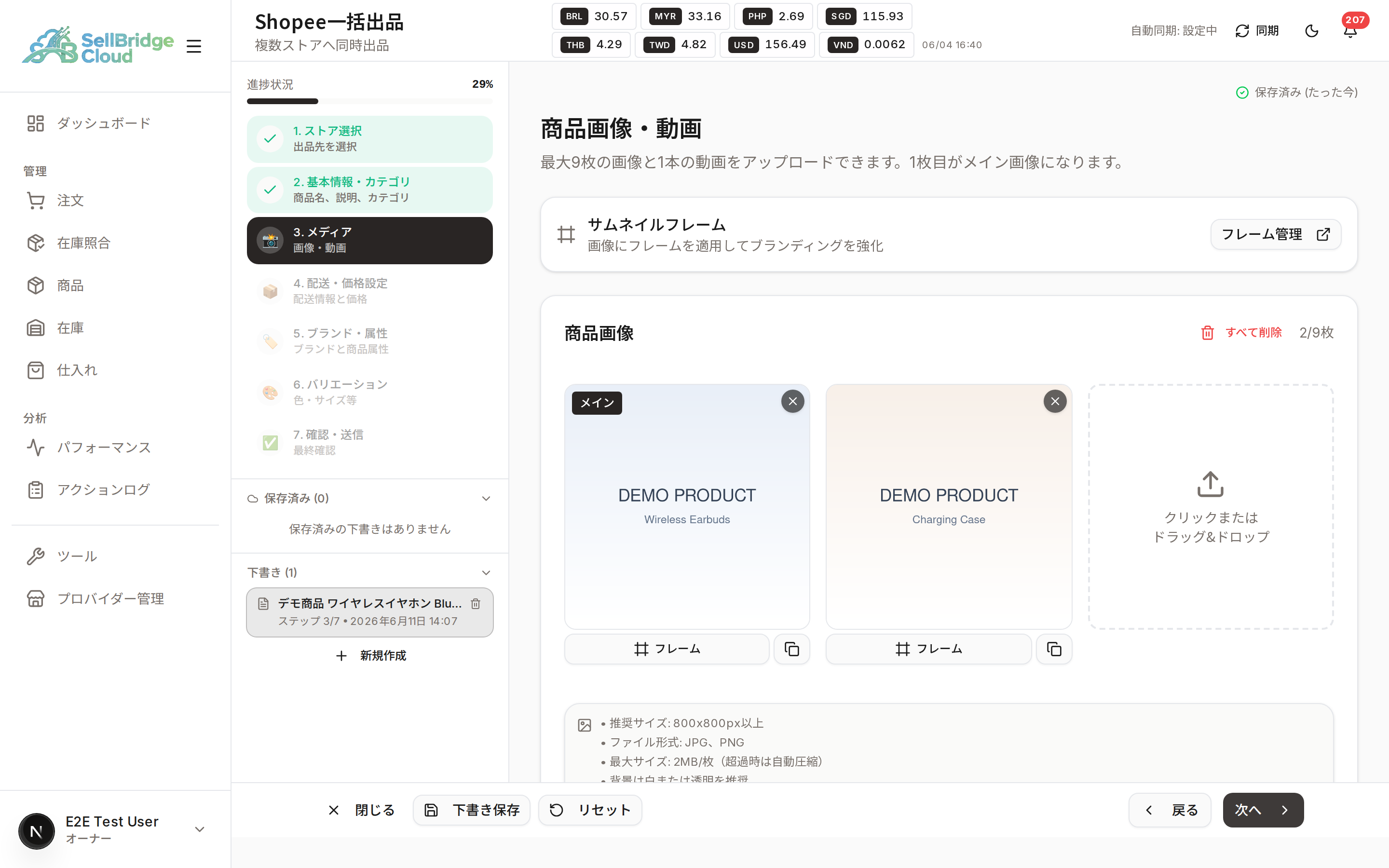1389x868 pixels.
Task: Apply フレーム to the Wireless Earbuds image
Action: pyautogui.click(x=667, y=649)
